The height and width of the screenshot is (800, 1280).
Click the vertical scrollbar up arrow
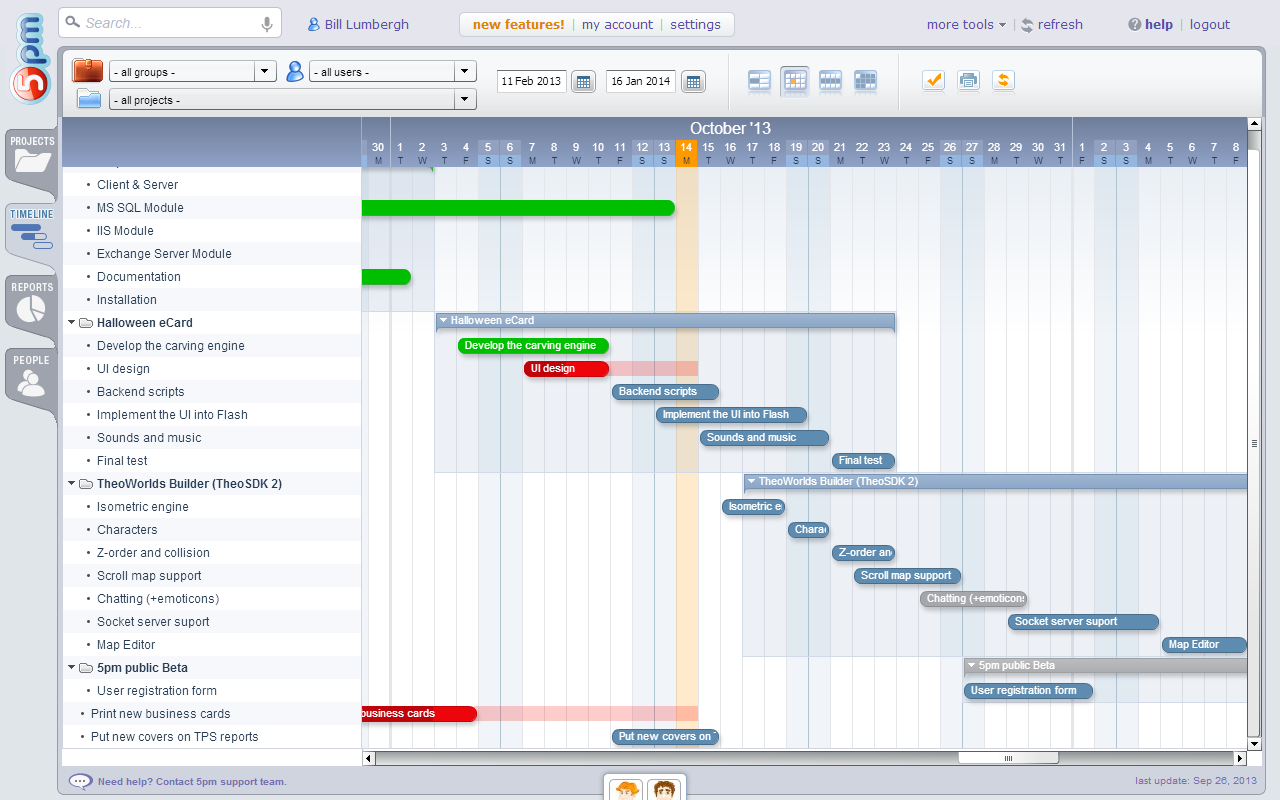[x=1254, y=124]
